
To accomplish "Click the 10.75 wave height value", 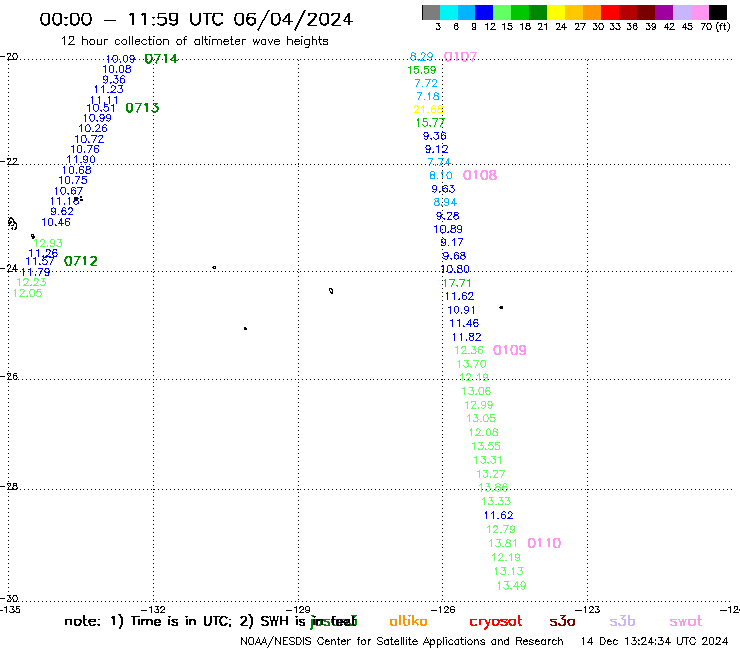I will 73,180.
